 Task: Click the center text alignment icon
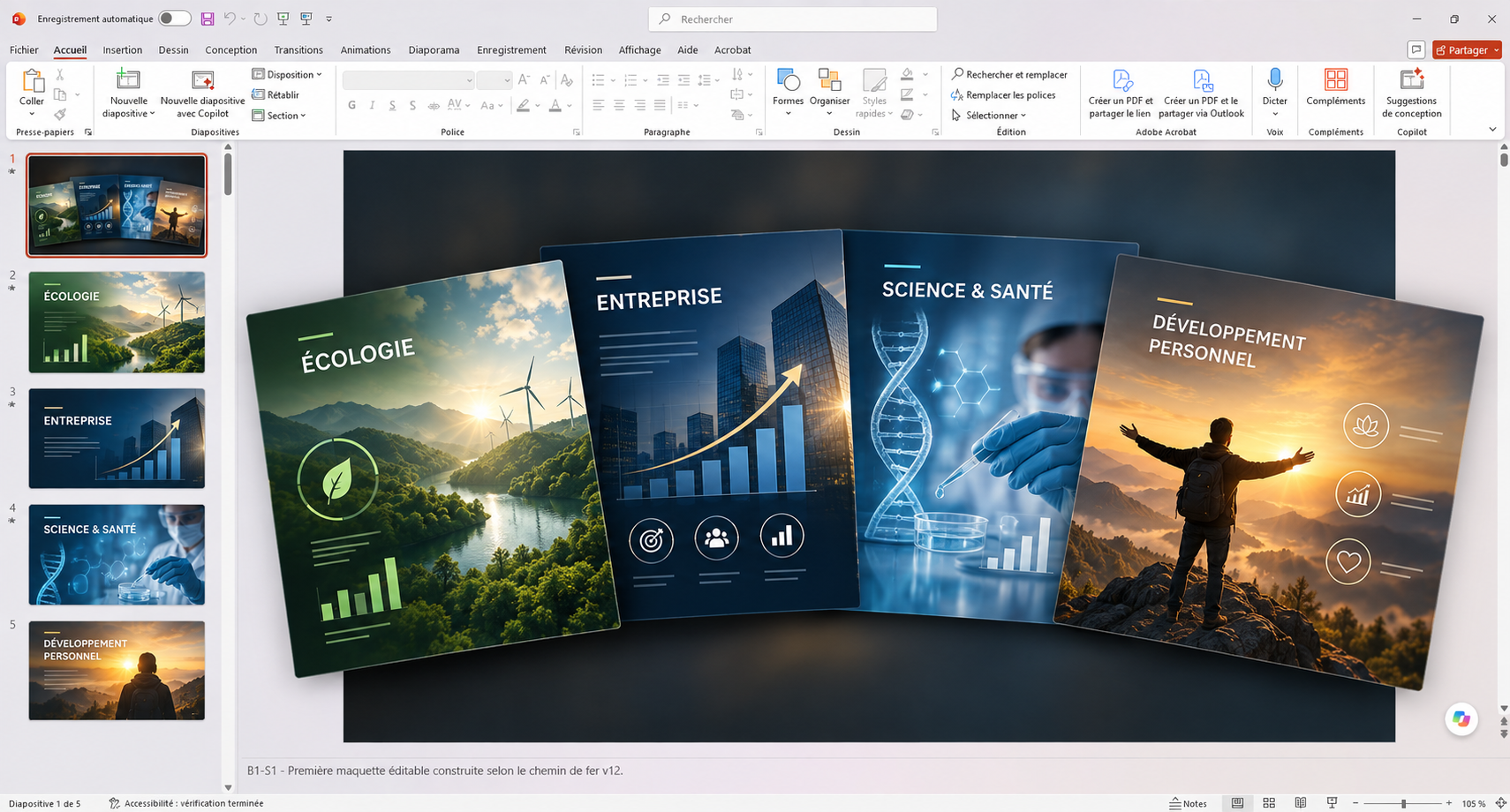pyautogui.click(x=619, y=105)
